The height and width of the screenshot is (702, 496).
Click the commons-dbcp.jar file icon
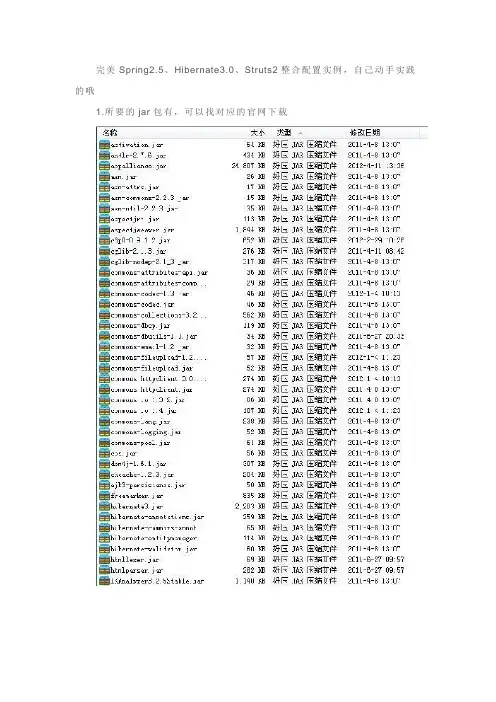(104, 325)
